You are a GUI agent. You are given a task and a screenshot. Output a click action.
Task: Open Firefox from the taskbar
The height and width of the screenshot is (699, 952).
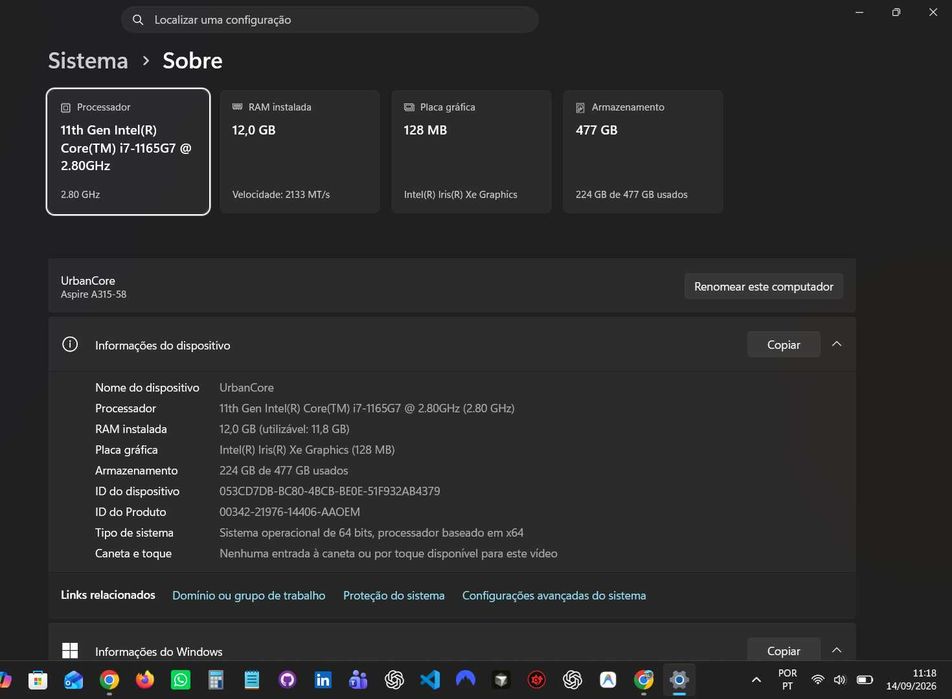click(x=144, y=680)
